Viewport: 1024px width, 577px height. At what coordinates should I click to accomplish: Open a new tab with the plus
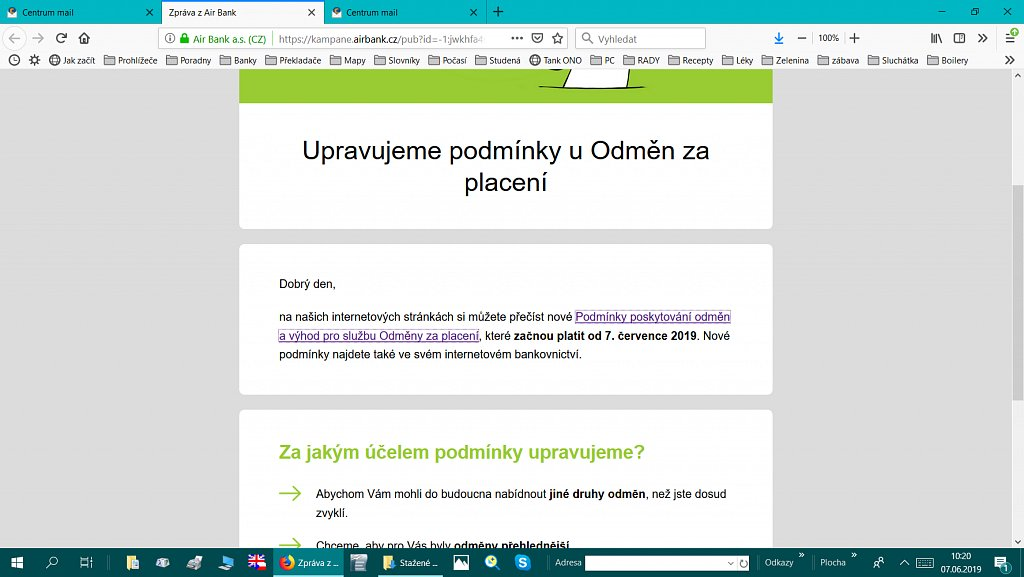(x=498, y=12)
